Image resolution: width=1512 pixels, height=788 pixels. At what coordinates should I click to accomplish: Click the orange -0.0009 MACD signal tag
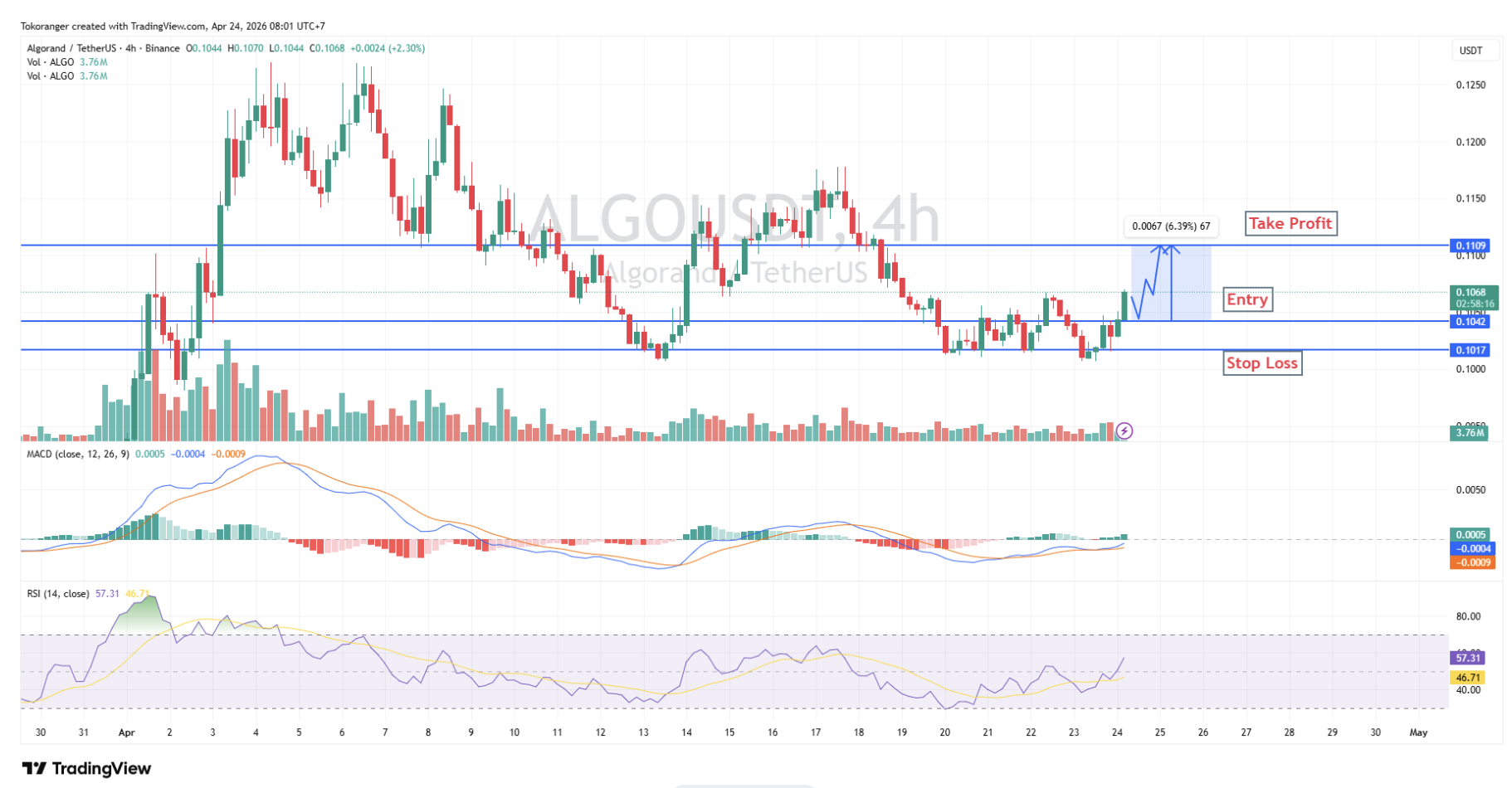click(1473, 562)
